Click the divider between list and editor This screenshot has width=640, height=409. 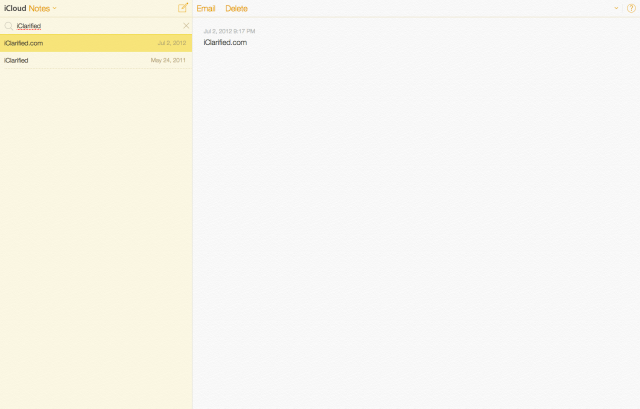[192, 230]
